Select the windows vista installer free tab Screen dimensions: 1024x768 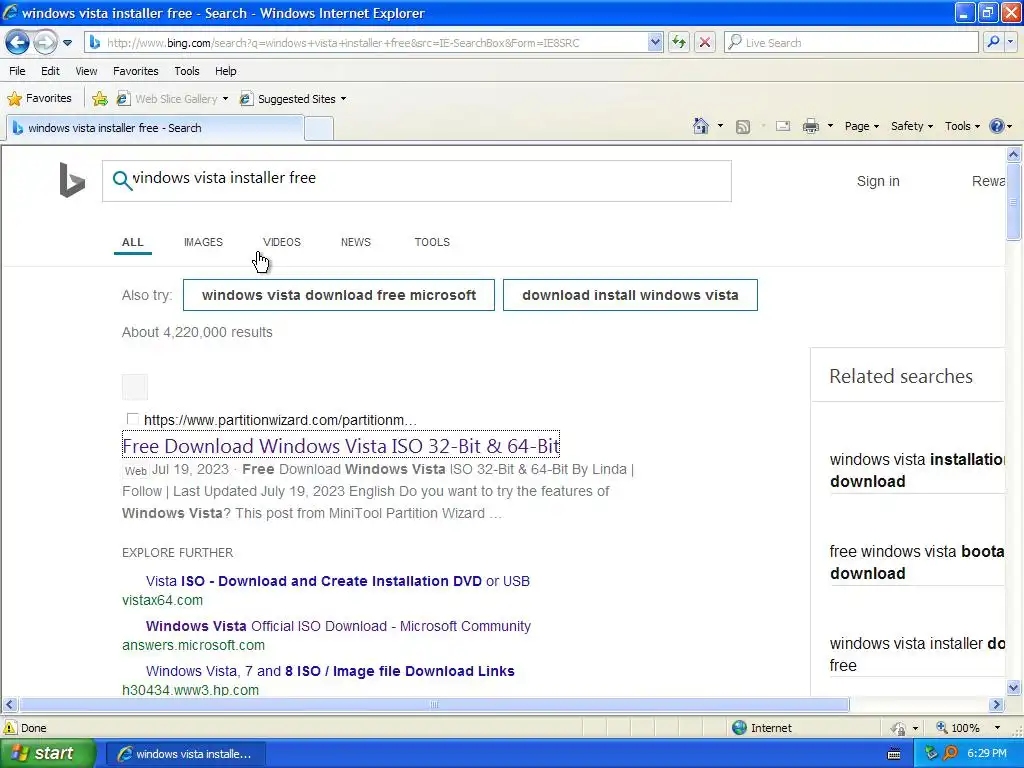pos(155,128)
